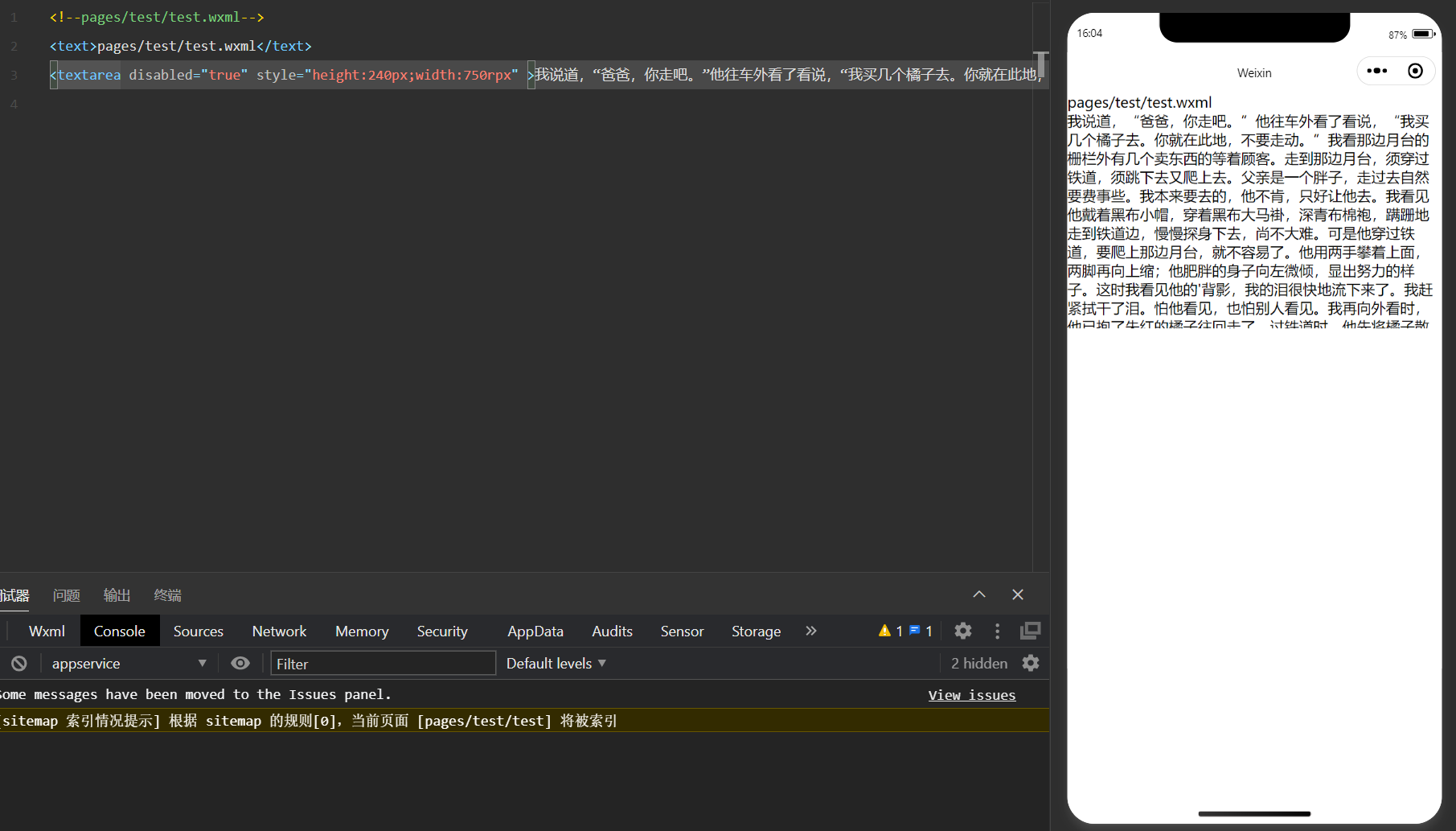Click the Weixin title in the simulator

[x=1254, y=73]
